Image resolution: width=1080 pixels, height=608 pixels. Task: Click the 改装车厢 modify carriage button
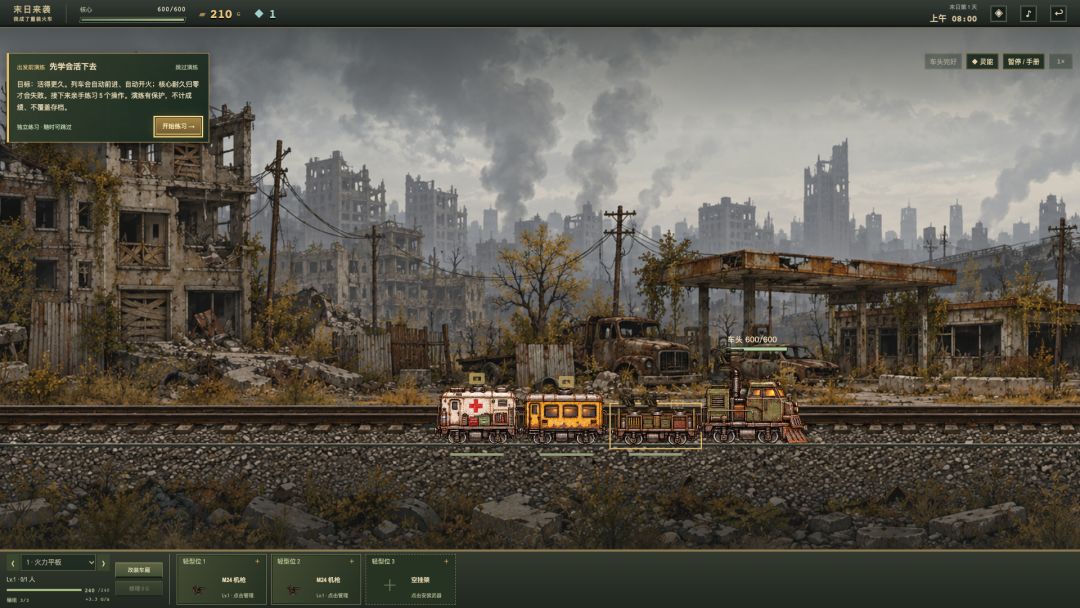pyautogui.click(x=139, y=570)
